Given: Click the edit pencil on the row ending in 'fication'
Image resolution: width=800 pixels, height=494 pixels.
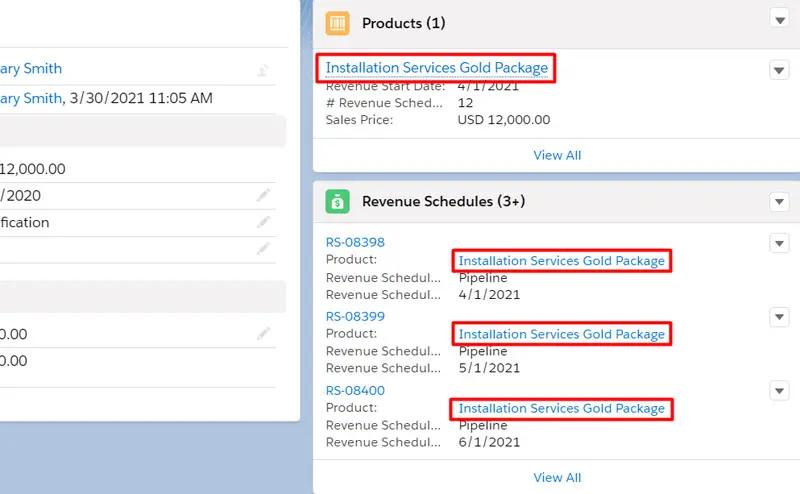Looking at the screenshot, I should 263,222.
